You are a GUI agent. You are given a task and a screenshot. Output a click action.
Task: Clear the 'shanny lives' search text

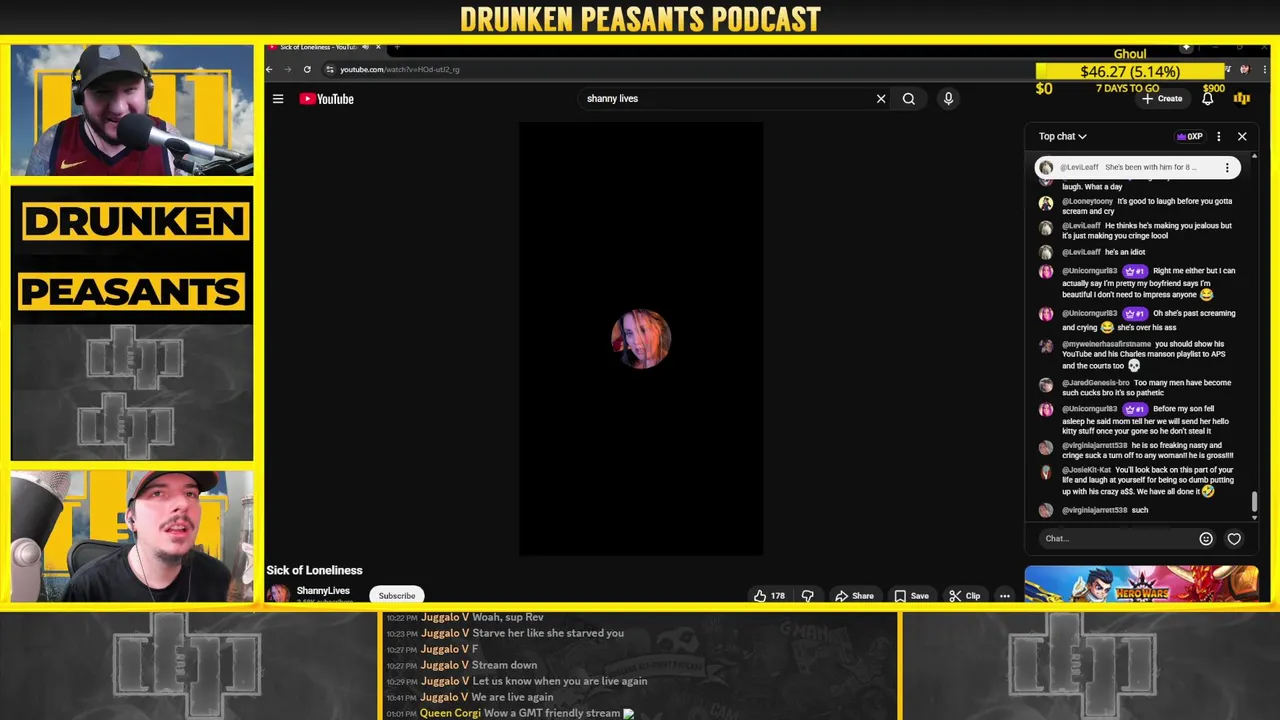[x=881, y=99]
